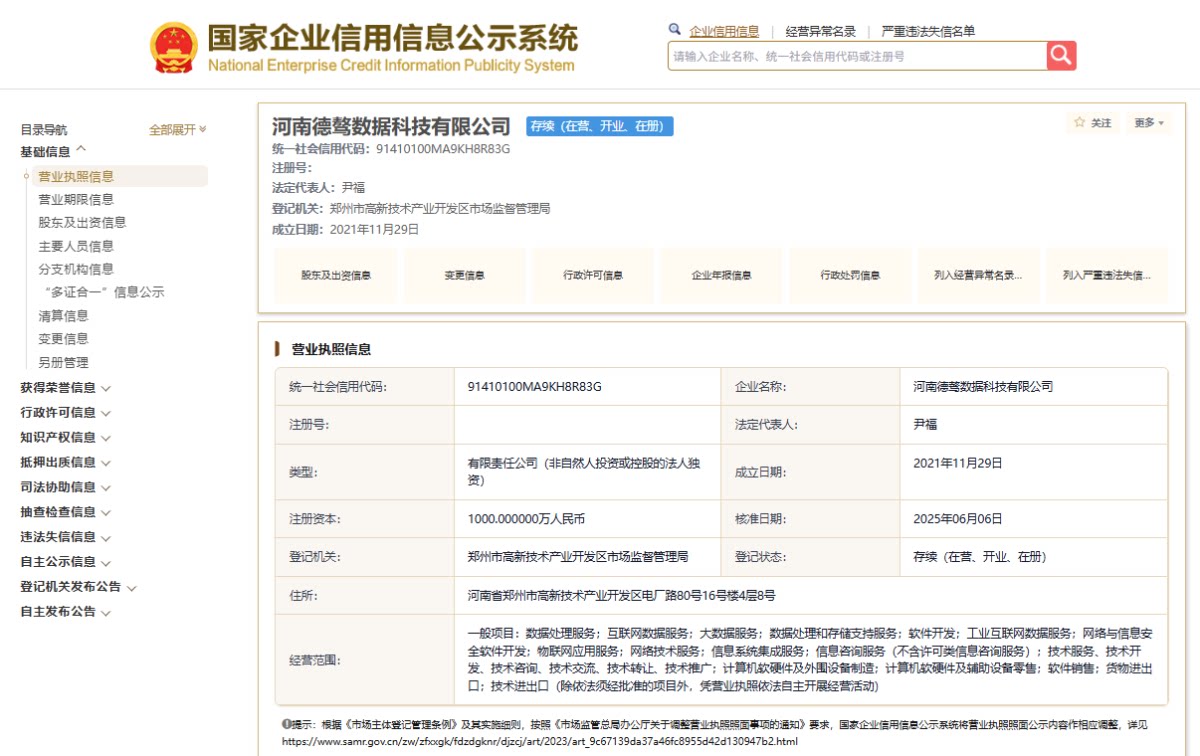Click the 企业年报信息 card button
Viewport: 1200px width, 756px height.
[x=722, y=275]
